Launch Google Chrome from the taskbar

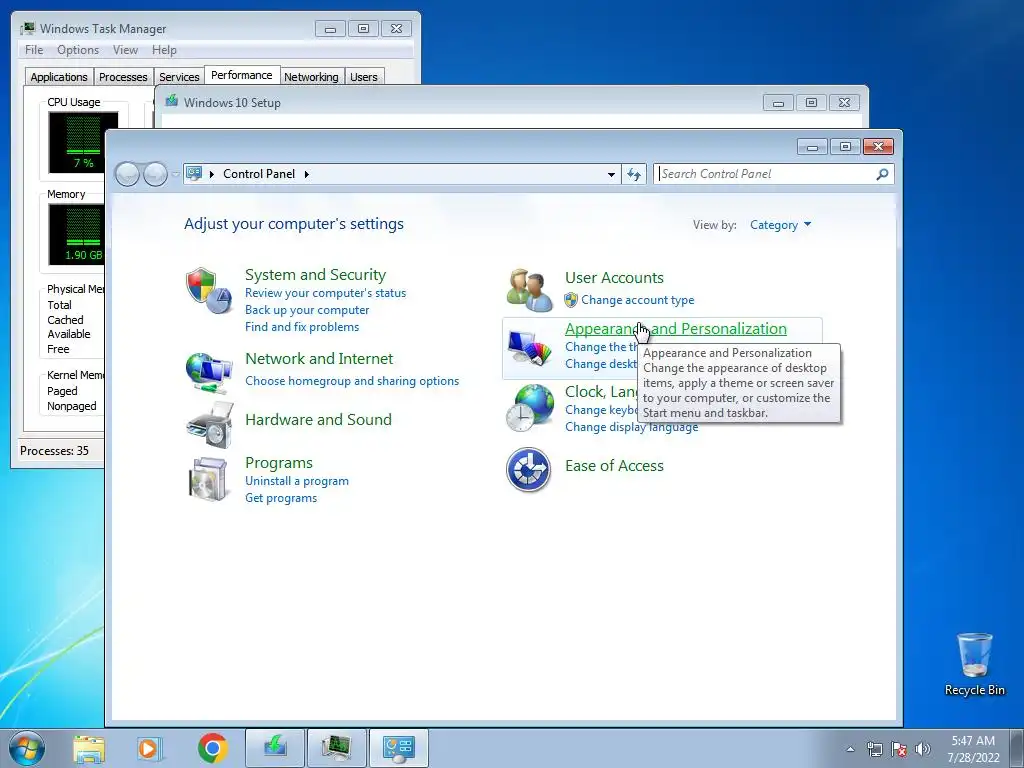[212, 748]
